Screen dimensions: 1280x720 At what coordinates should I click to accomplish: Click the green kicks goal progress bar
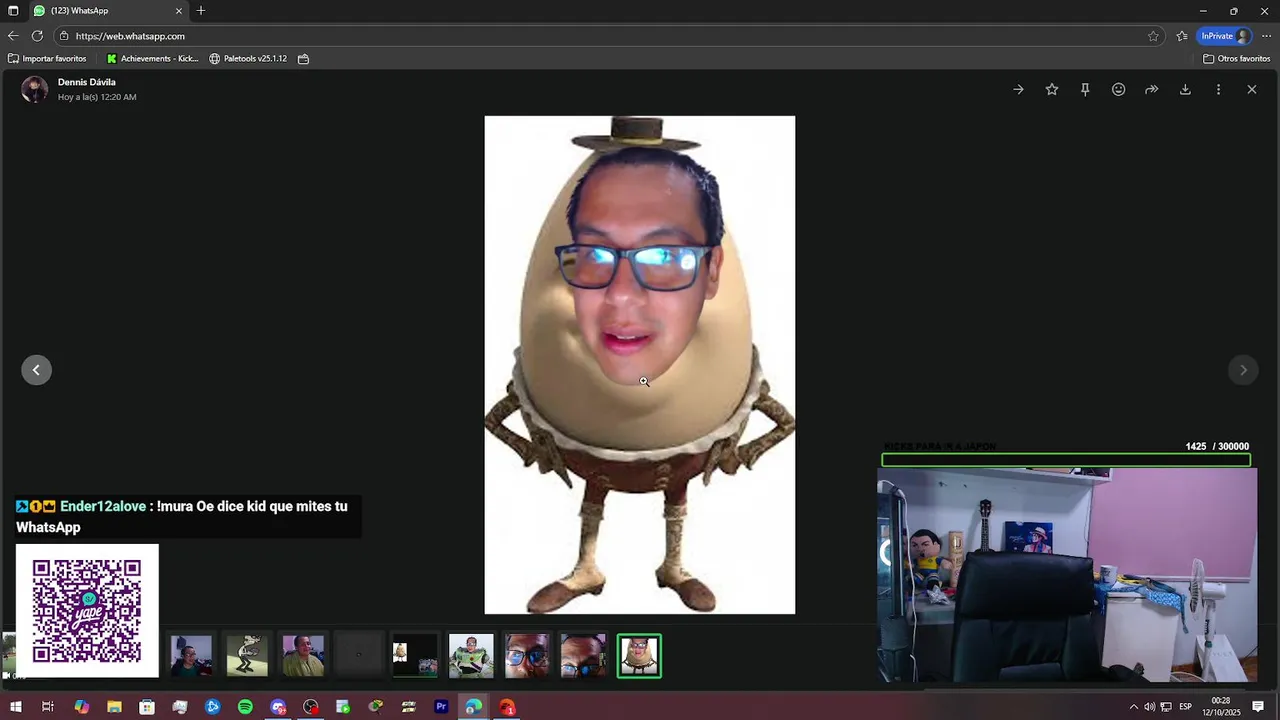click(x=1066, y=460)
